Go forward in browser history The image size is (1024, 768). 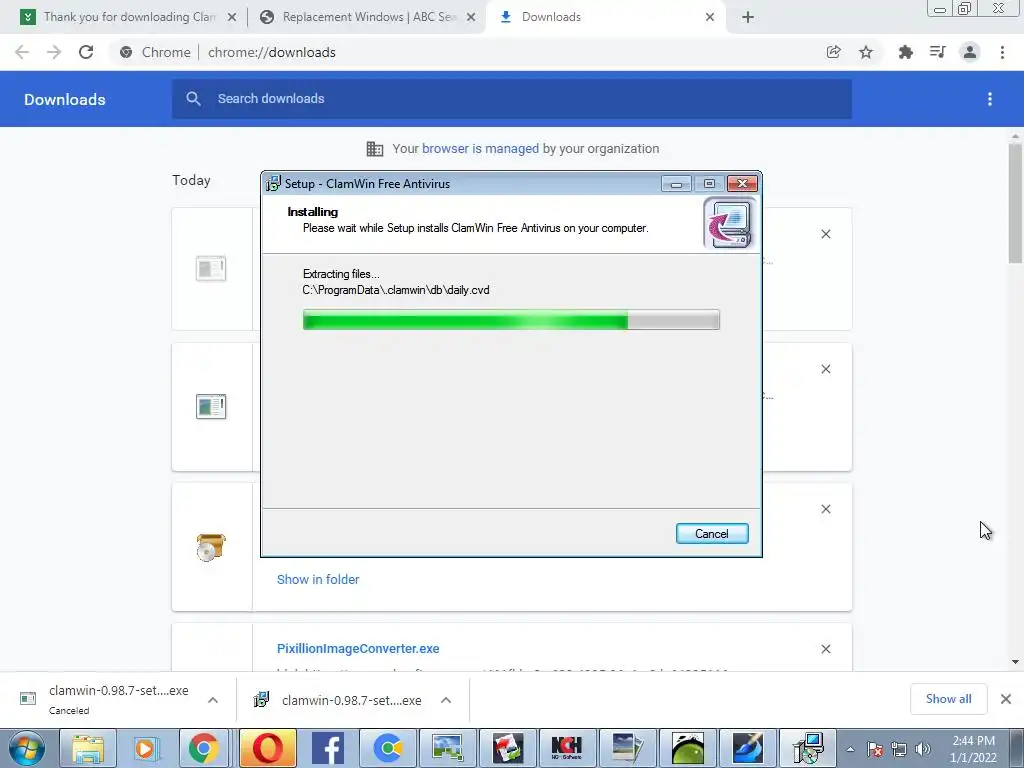[x=54, y=52]
